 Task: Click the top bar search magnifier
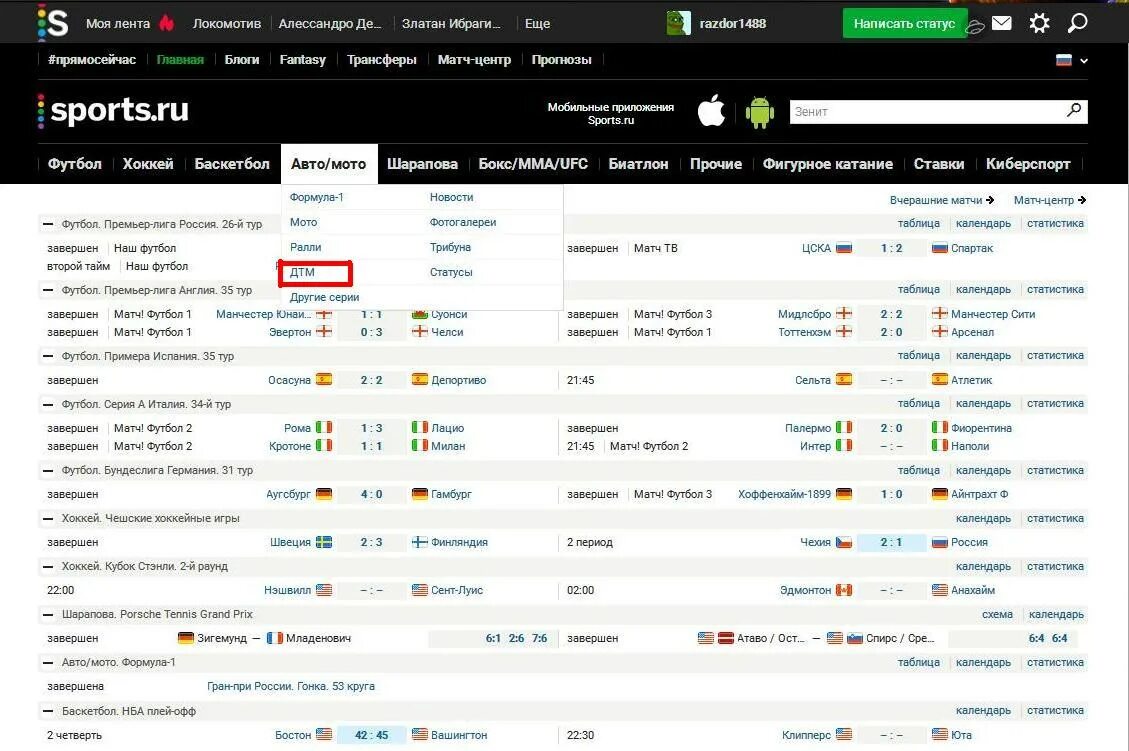(x=1077, y=23)
